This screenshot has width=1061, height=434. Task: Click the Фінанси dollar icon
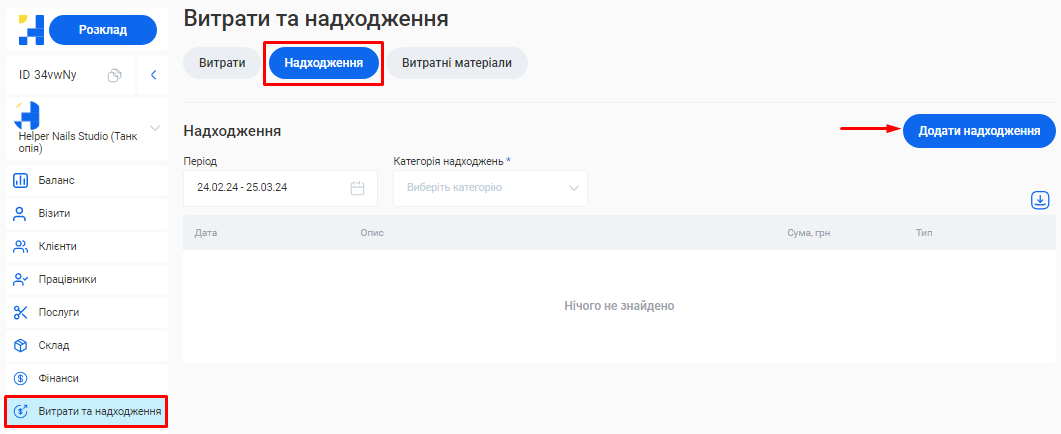coord(20,379)
